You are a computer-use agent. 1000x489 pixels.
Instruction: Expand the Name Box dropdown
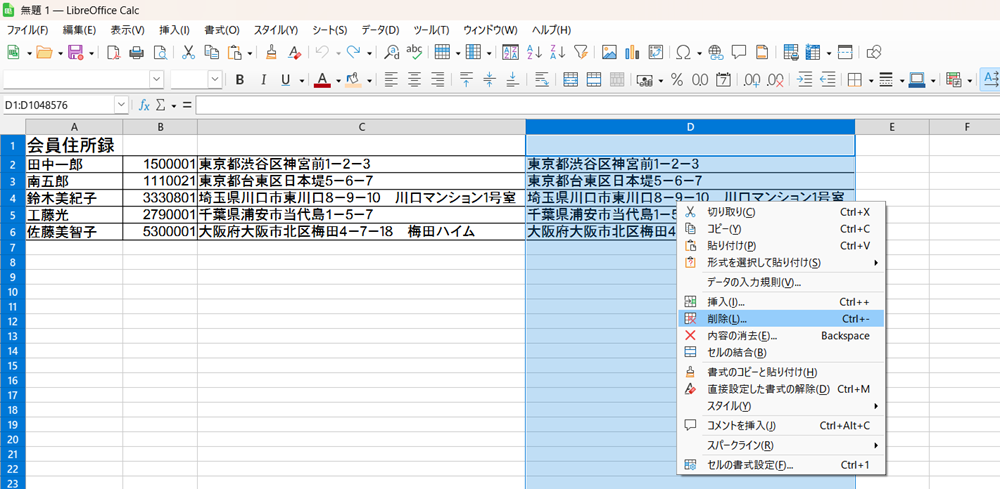point(121,105)
